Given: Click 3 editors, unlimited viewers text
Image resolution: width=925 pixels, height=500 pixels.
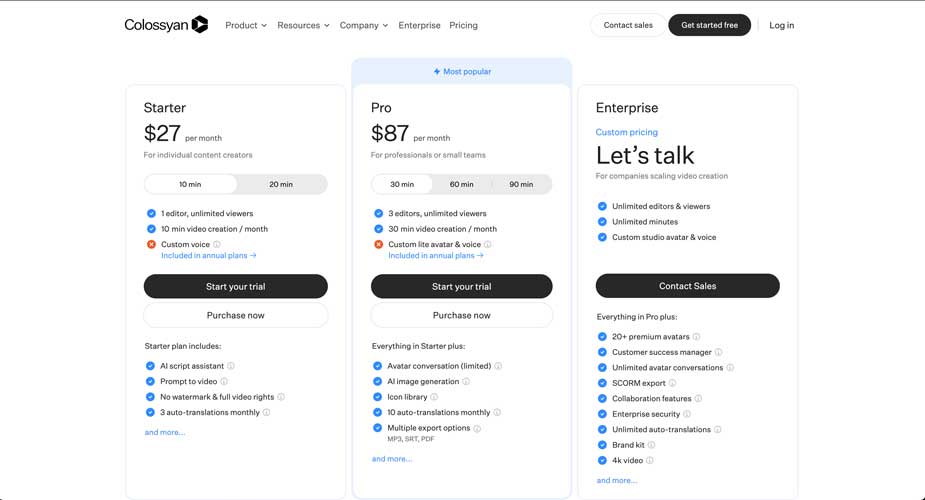Looking at the screenshot, I should (437, 213).
